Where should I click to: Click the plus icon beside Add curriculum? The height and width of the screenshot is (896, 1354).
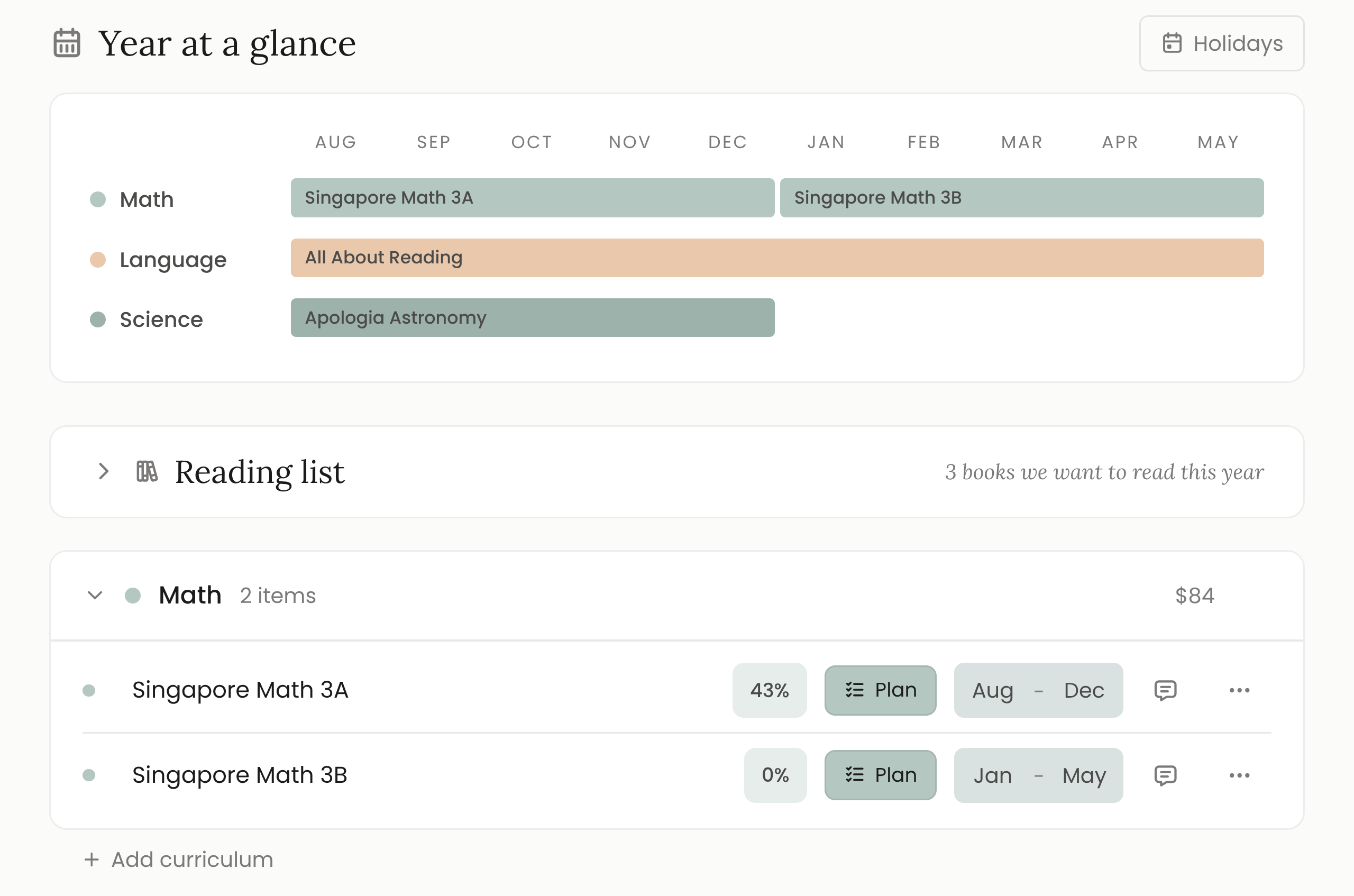[x=92, y=860]
